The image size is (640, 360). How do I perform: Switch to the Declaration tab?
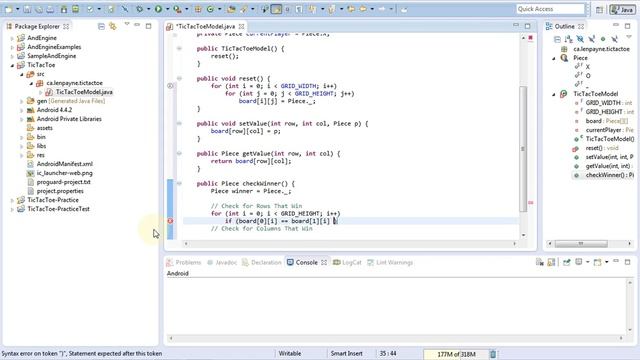pyautogui.click(x=262, y=262)
